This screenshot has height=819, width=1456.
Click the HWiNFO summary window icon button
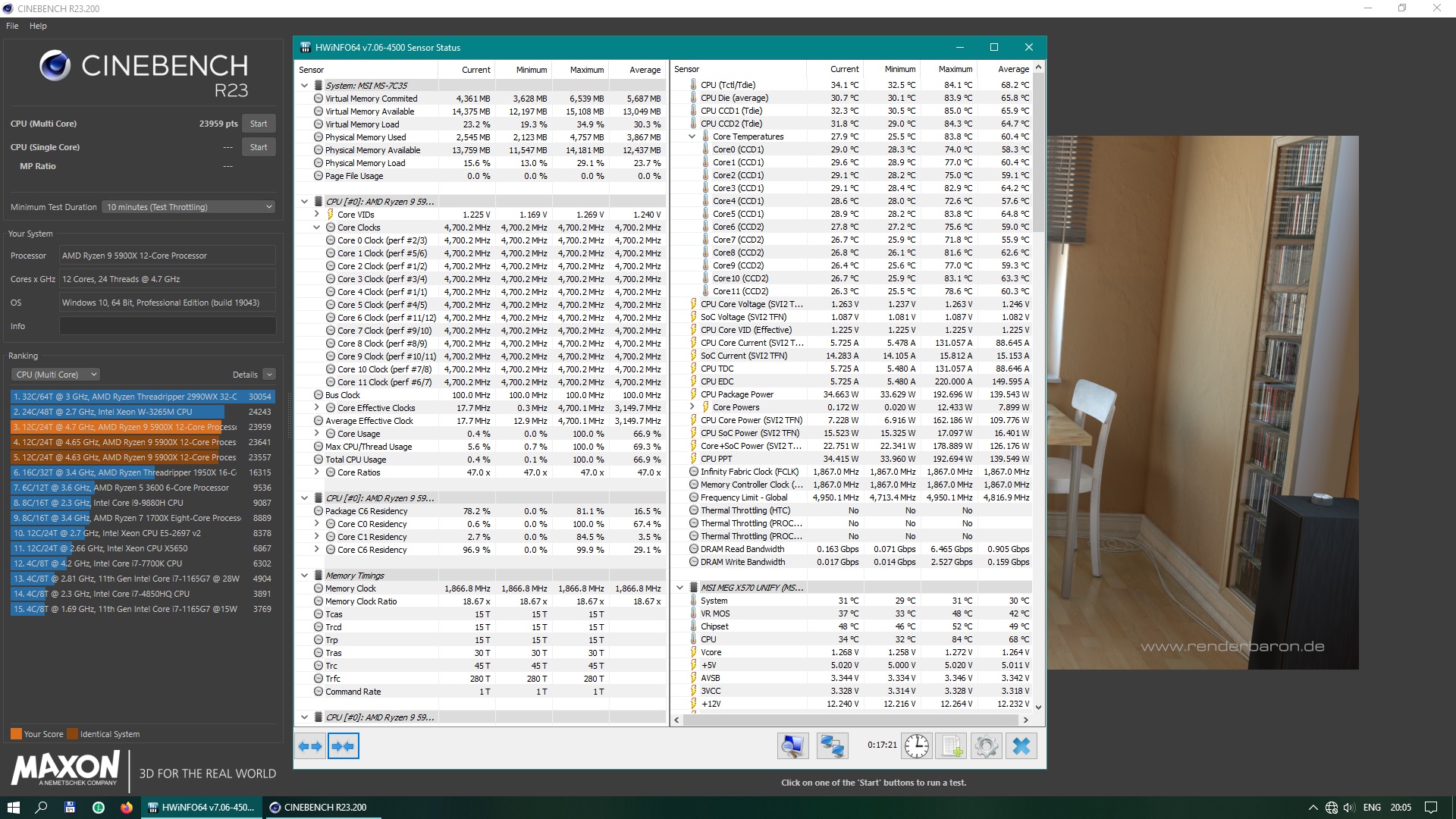[792, 746]
